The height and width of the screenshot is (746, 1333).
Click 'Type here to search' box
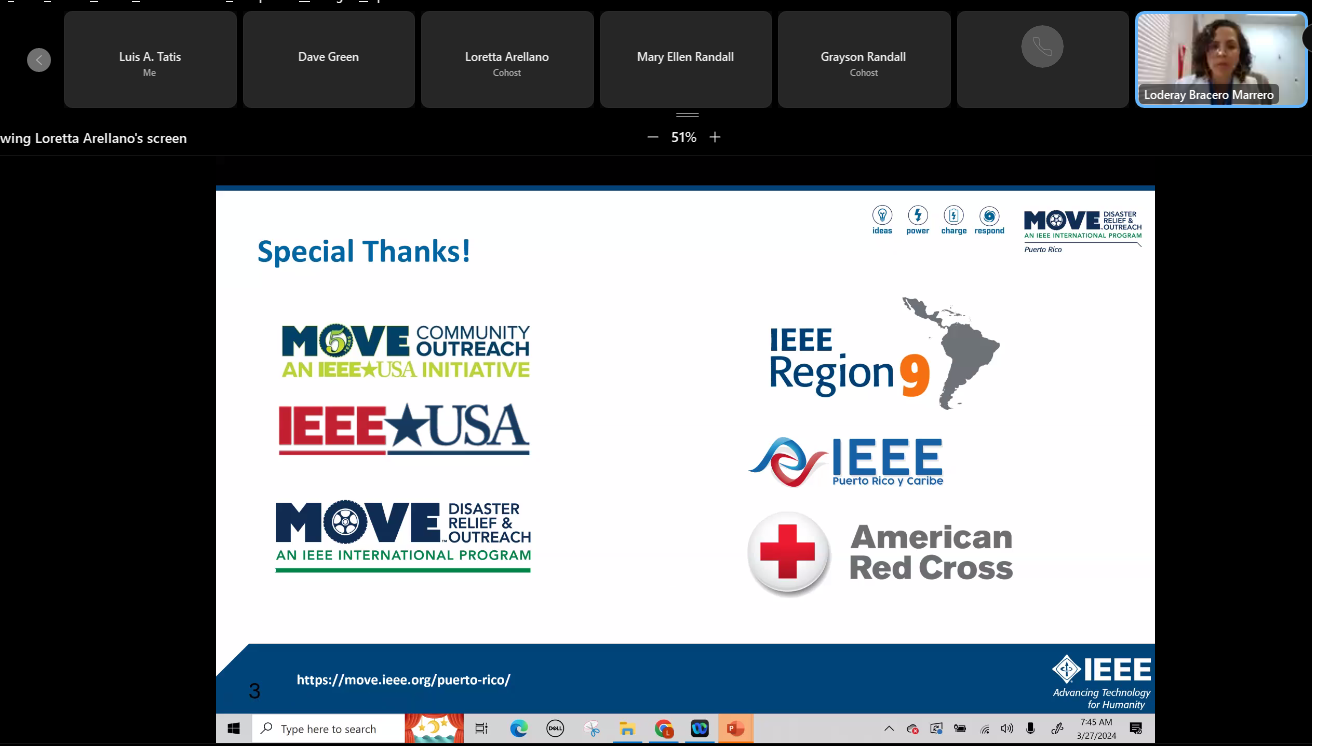click(x=328, y=729)
